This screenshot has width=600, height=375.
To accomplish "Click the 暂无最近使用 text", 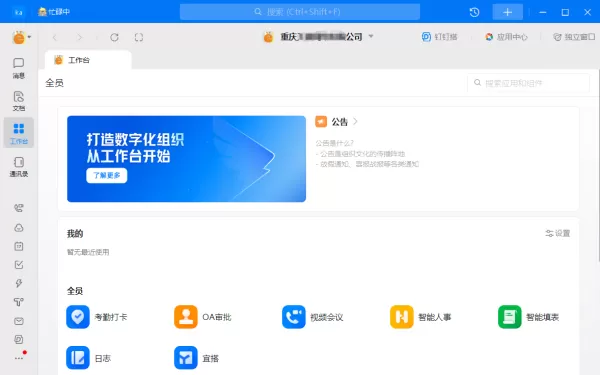I will [x=88, y=252].
